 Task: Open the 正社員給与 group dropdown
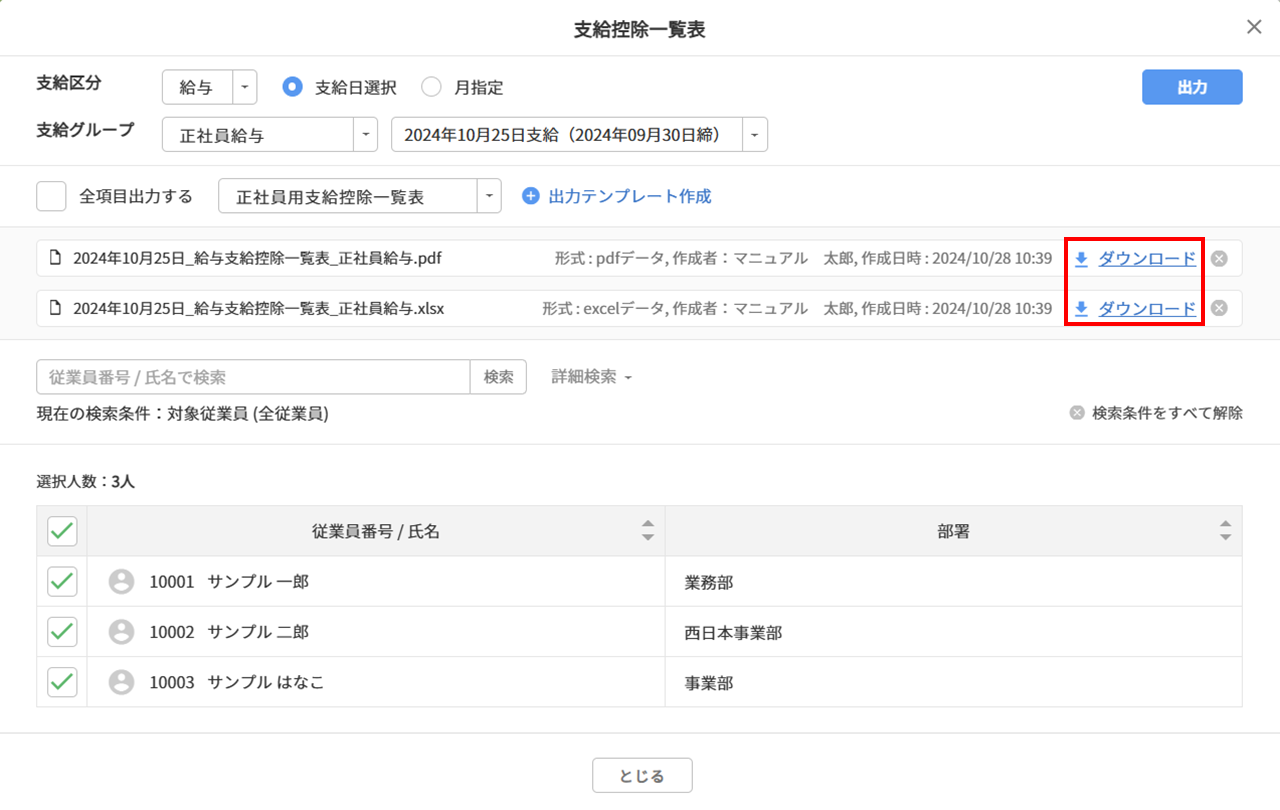click(x=365, y=134)
